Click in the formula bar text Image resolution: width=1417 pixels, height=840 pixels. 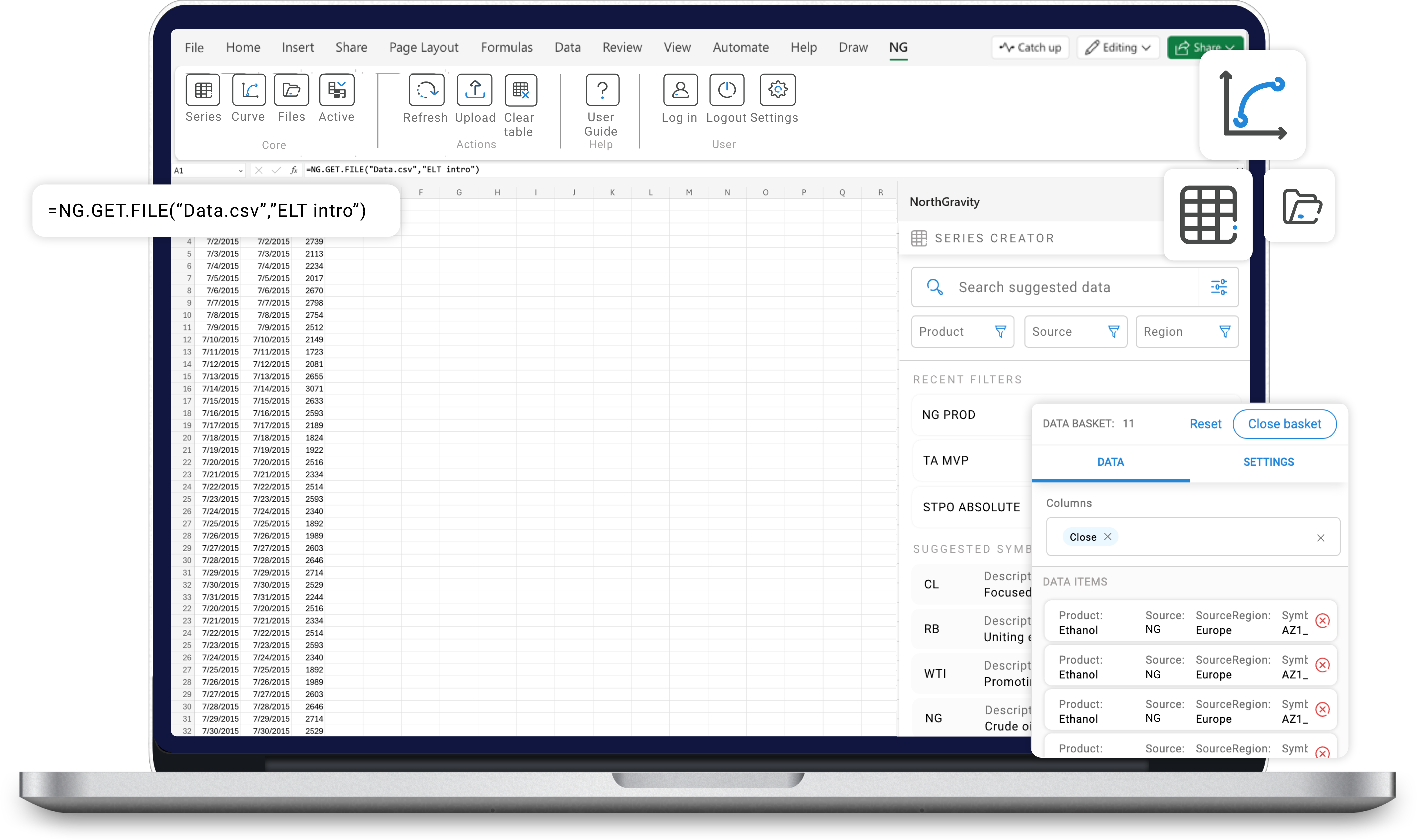tap(393, 170)
